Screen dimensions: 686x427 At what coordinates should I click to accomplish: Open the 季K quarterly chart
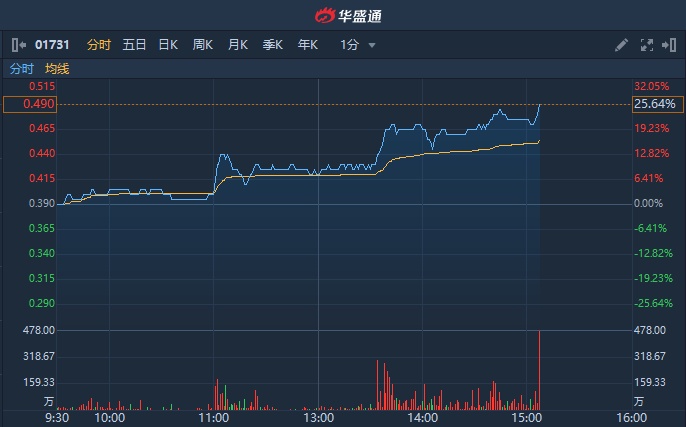click(x=273, y=45)
